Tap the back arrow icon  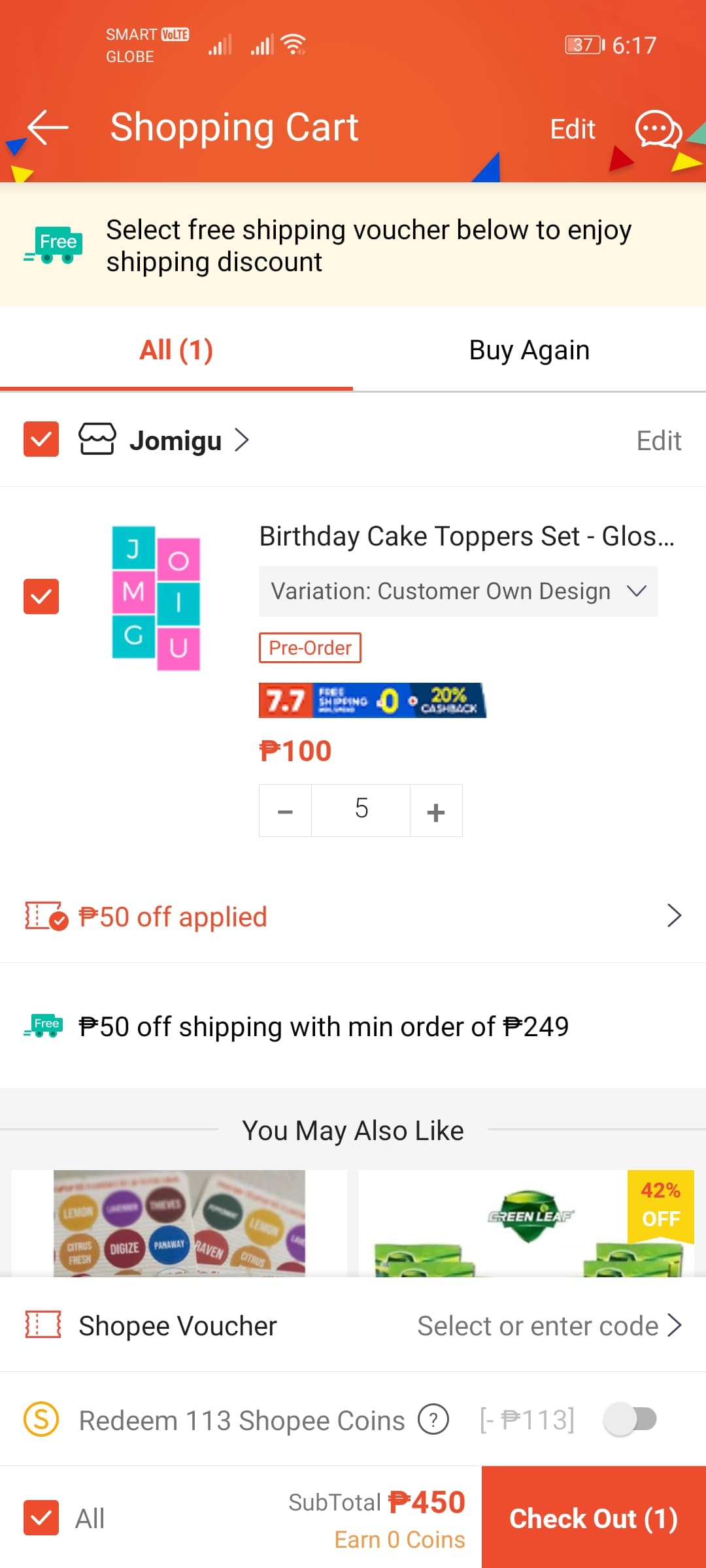pos(48,127)
